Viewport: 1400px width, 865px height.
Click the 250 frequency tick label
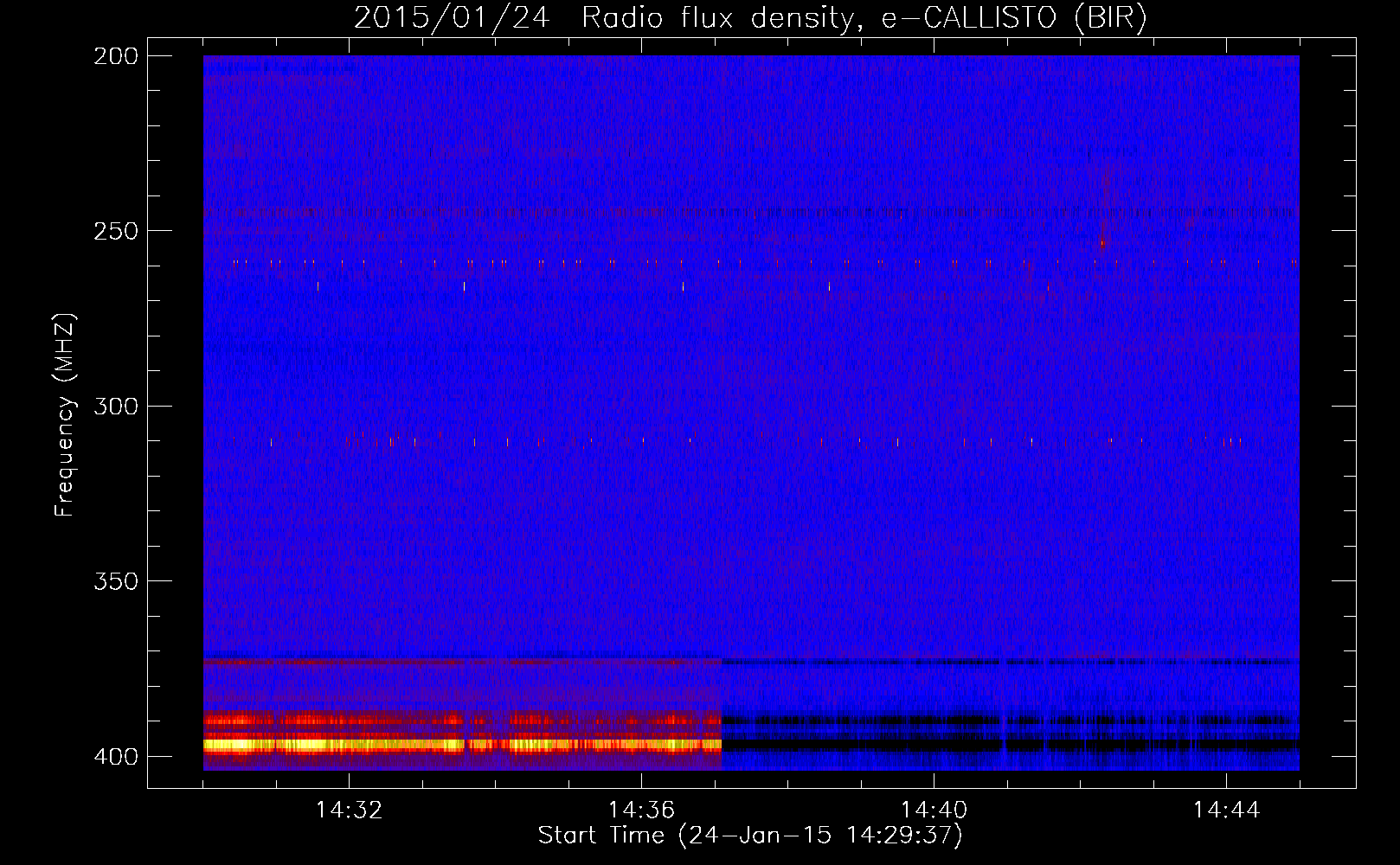pyautogui.click(x=116, y=231)
